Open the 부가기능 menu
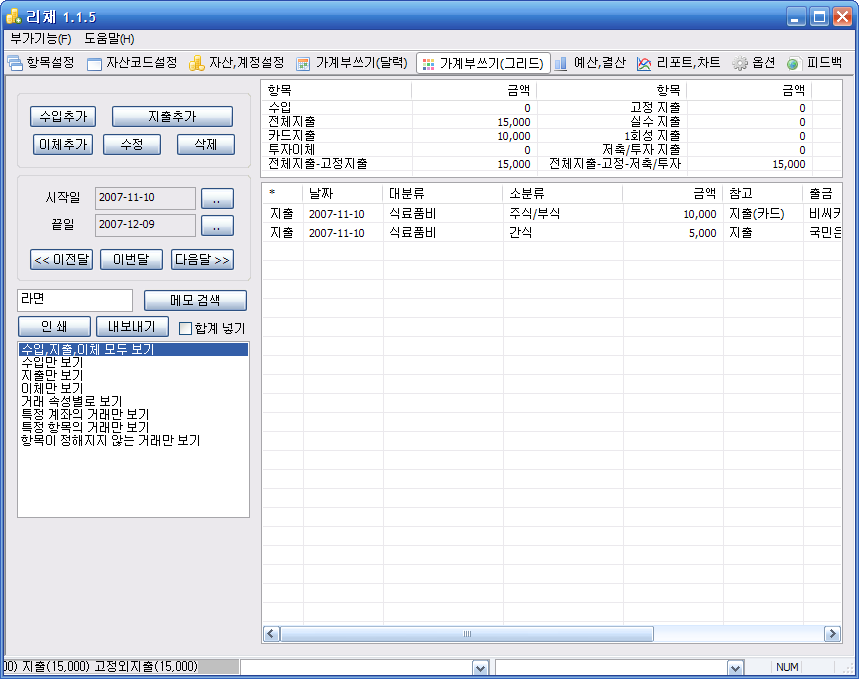 click(40, 39)
